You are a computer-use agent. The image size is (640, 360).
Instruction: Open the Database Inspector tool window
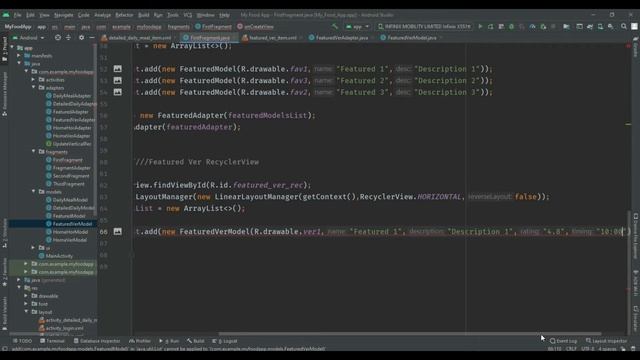[x=97, y=341]
